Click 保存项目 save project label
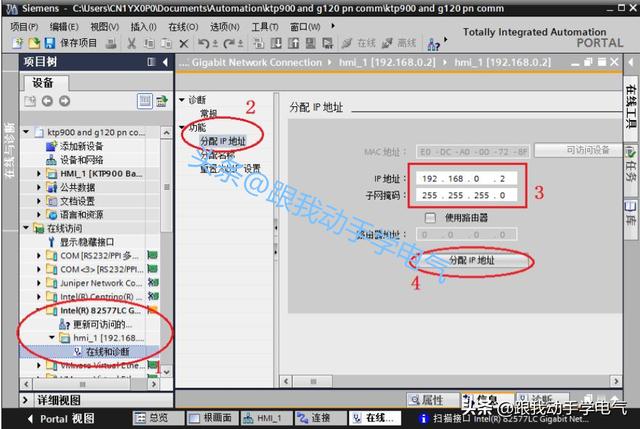The image size is (640, 429). click(78, 43)
